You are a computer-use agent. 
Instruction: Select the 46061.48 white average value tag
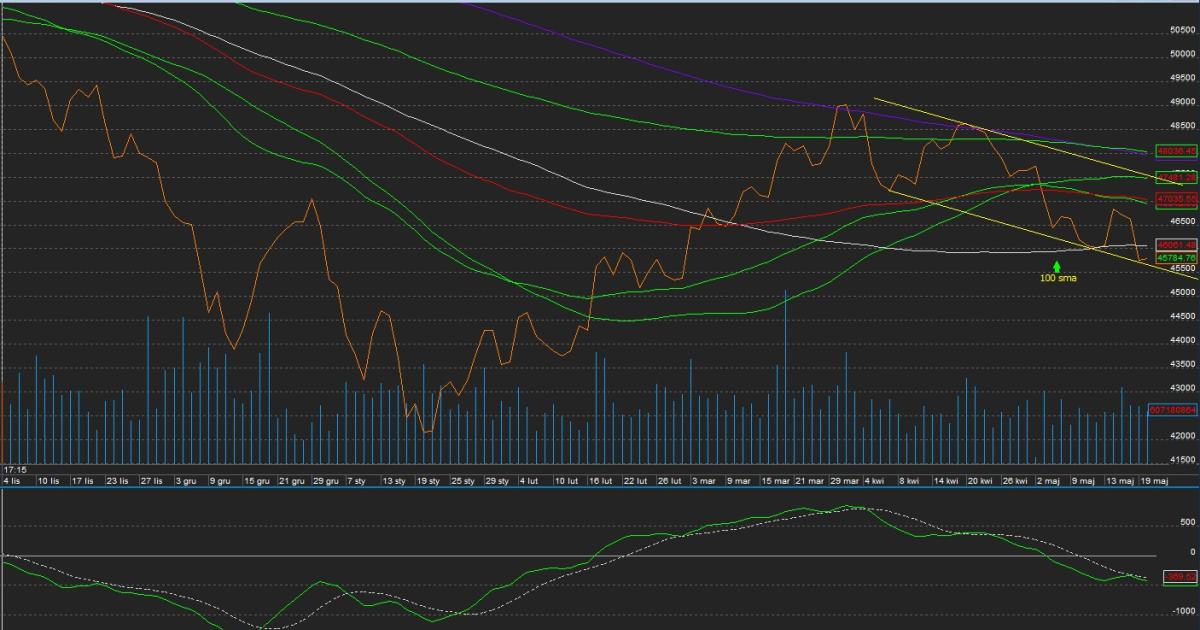pyautogui.click(x=1176, y=245)
